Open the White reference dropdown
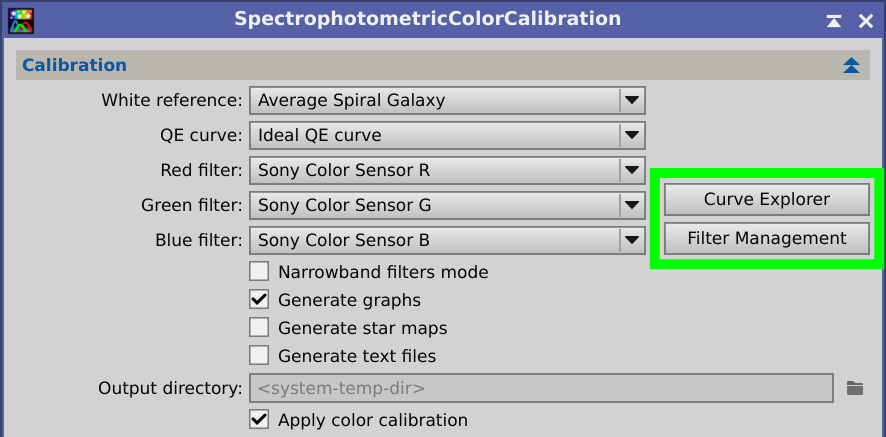Screen dimensions: 886x437 click(x=447, y=101)
